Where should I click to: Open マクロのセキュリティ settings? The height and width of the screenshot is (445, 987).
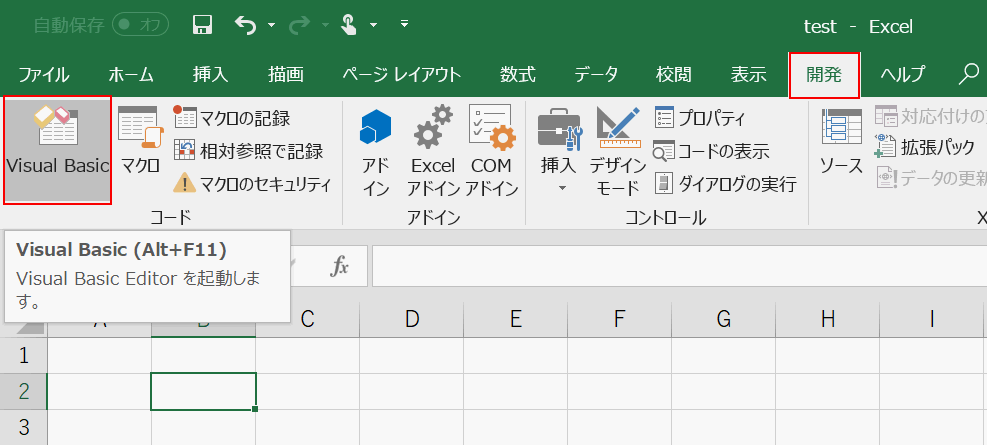[252, 184]
